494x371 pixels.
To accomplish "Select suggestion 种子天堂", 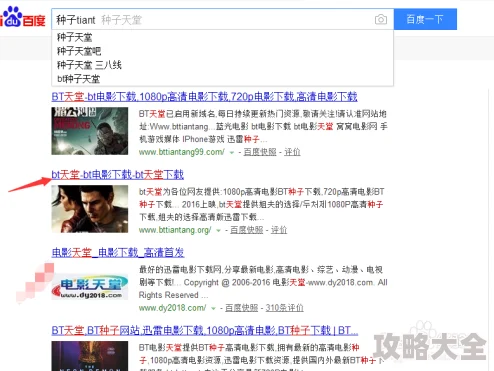I will coord(75,37).
